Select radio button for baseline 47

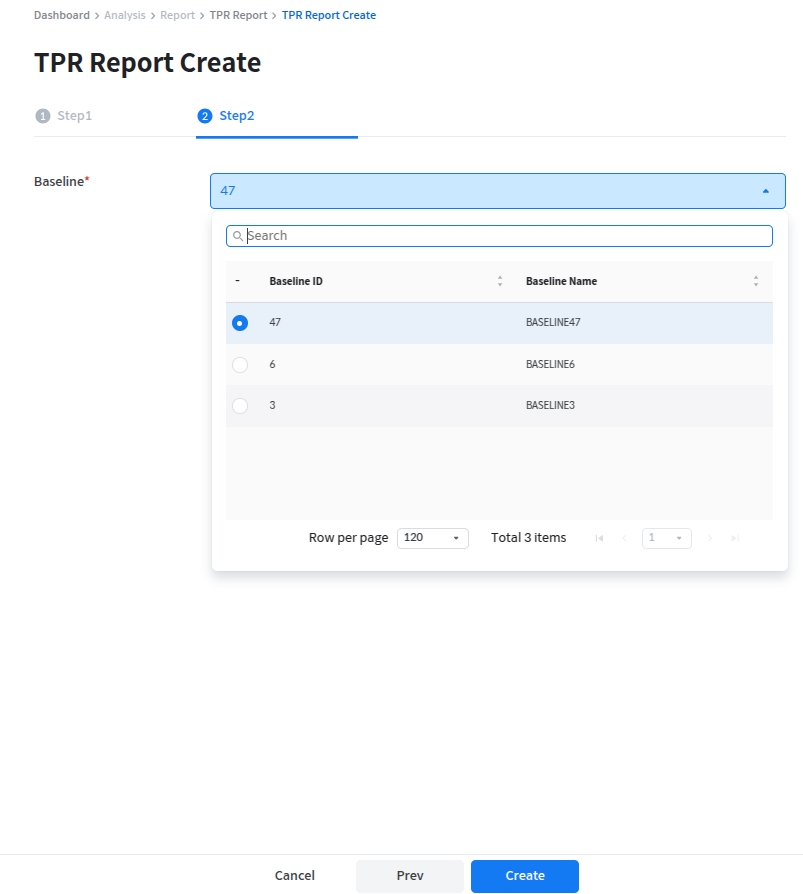240,323
